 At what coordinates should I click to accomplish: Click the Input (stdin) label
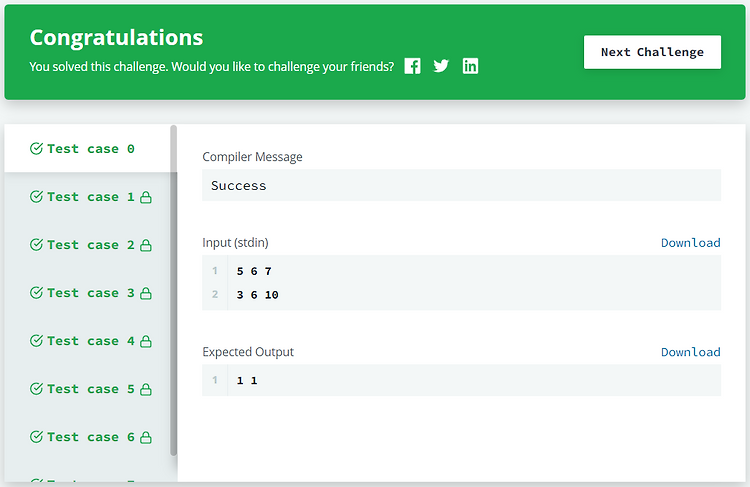235,243
